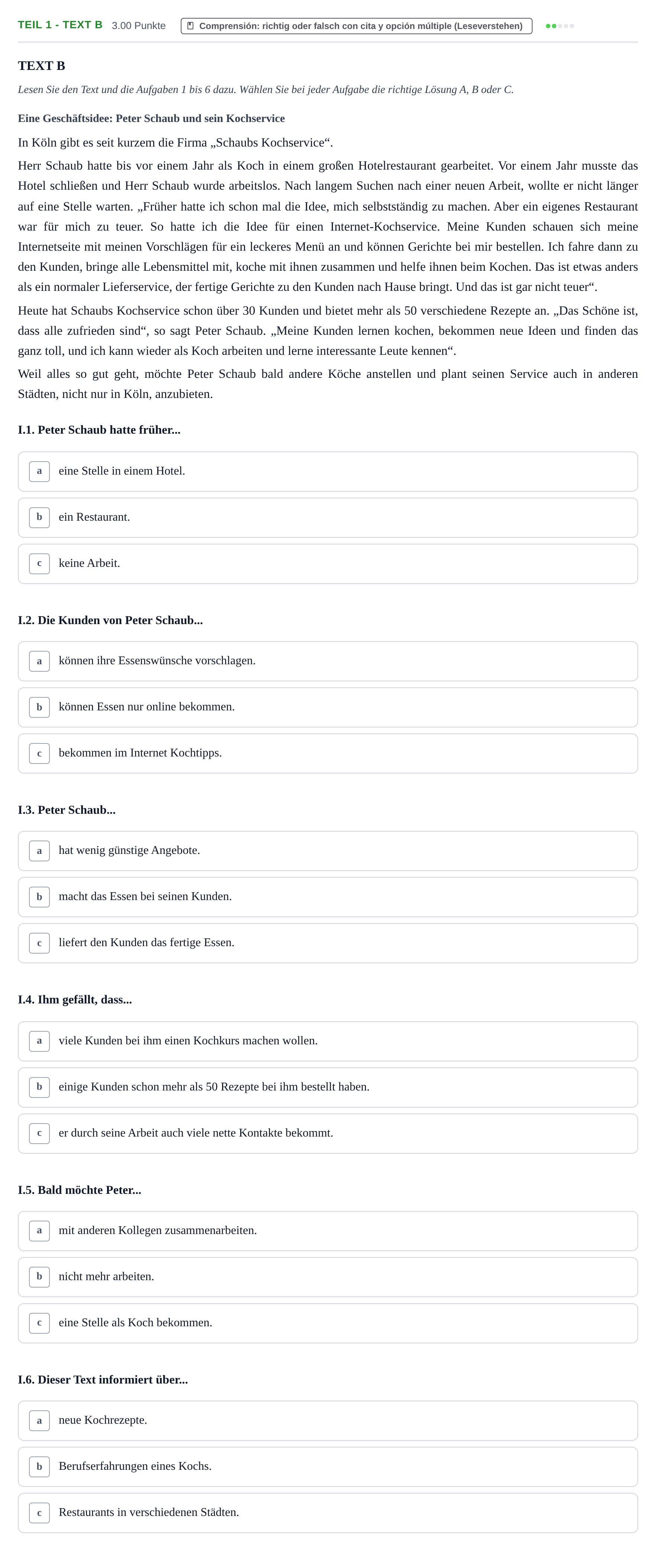Select option a 'eine Stelle in einem Hotel'
This screenshot has height=1568, width=656.
(x=328, y=472)
